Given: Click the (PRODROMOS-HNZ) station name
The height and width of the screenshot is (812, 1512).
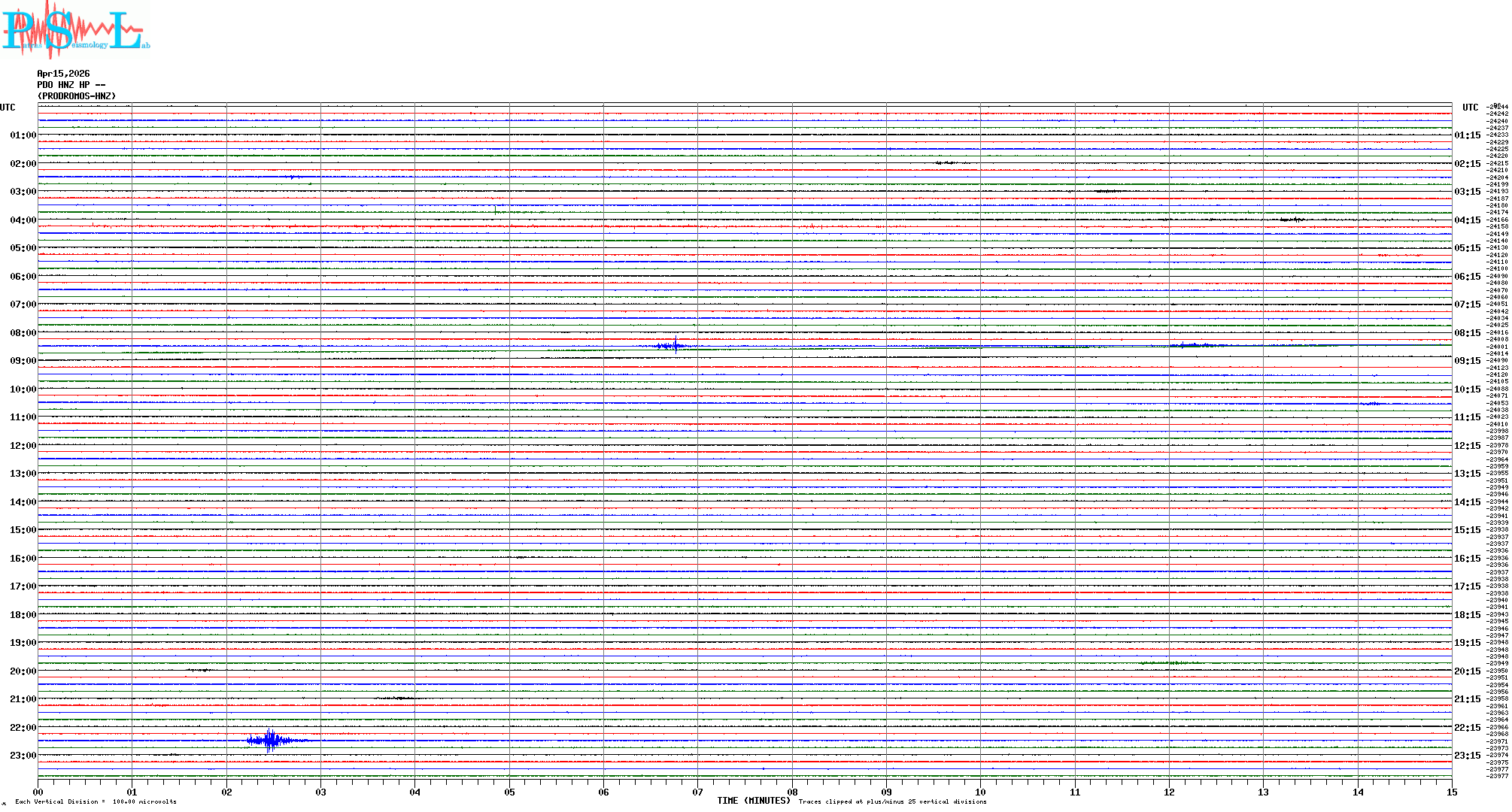Looking at the screenshot, I should tap(77, 96).
